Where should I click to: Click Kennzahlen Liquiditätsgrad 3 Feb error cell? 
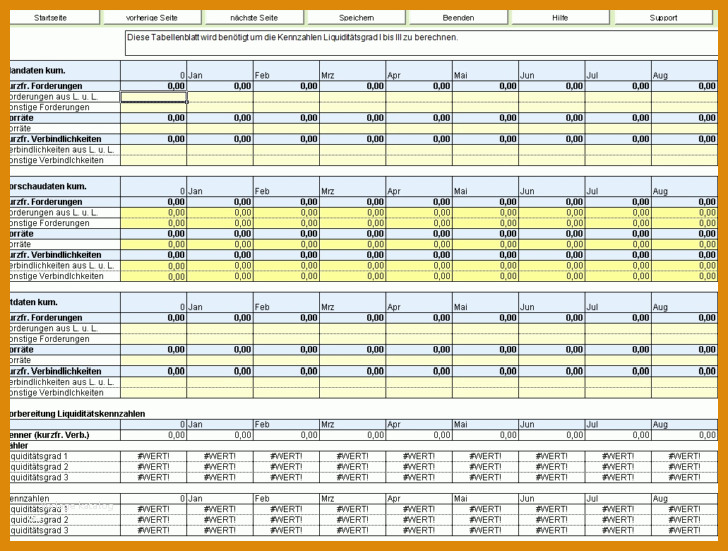(286, 530)
